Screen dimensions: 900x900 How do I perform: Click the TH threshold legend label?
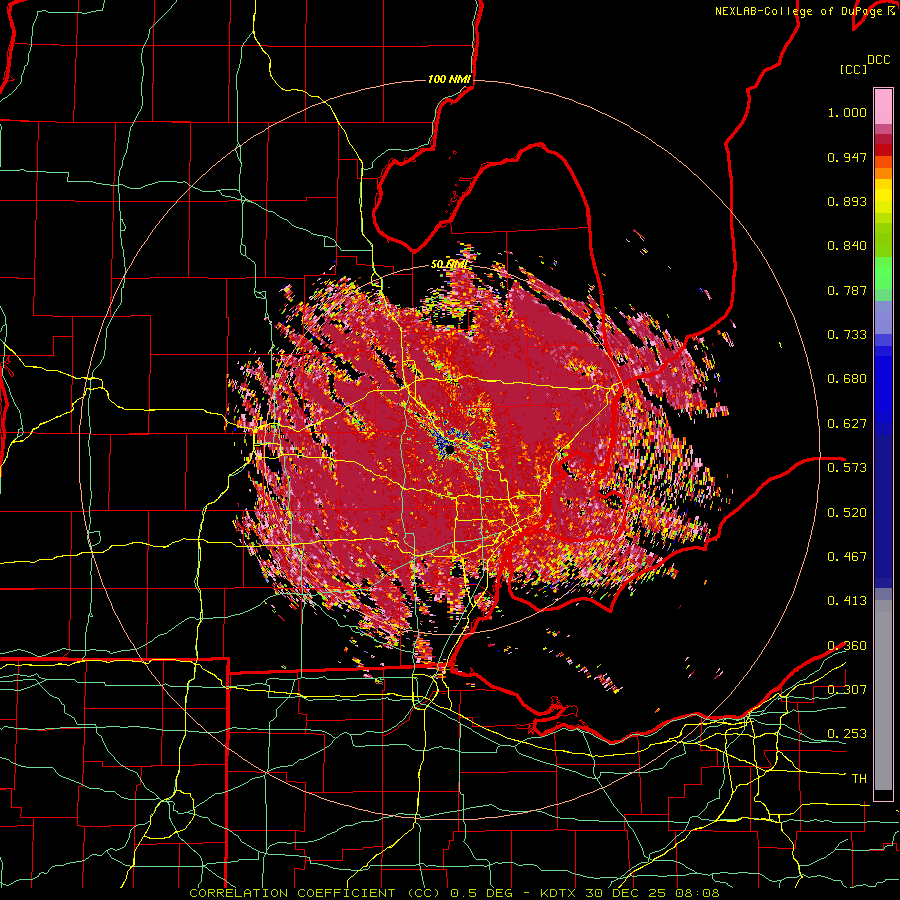[859, 779]
